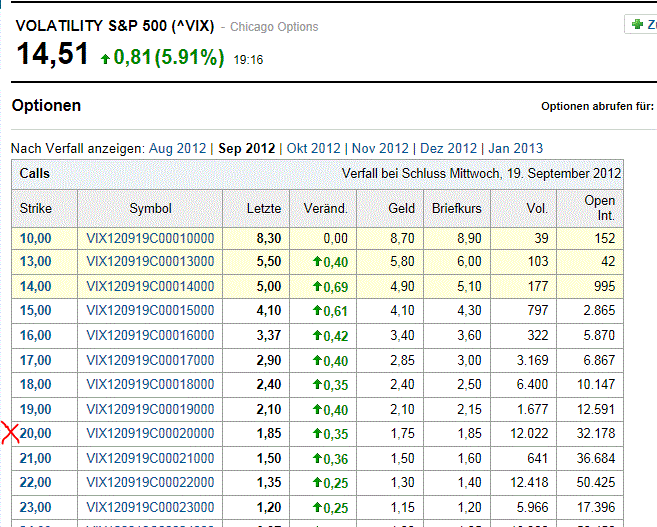Image resolution: width=657 pixels, height=527 pixels.
Task: Open strike 19,00 link
Action: coord(36,409)
